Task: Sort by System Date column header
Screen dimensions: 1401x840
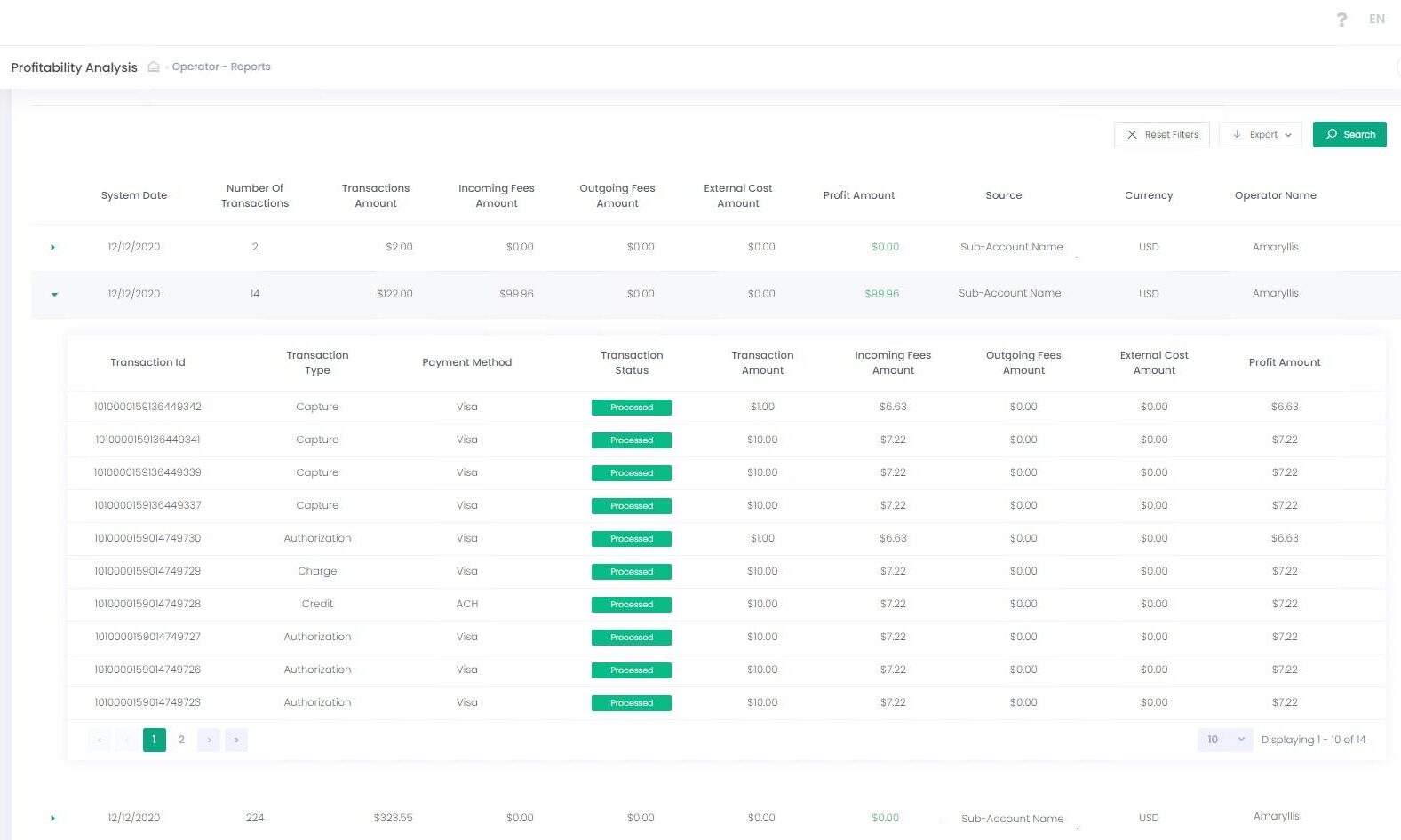Action: click(134, 195)
